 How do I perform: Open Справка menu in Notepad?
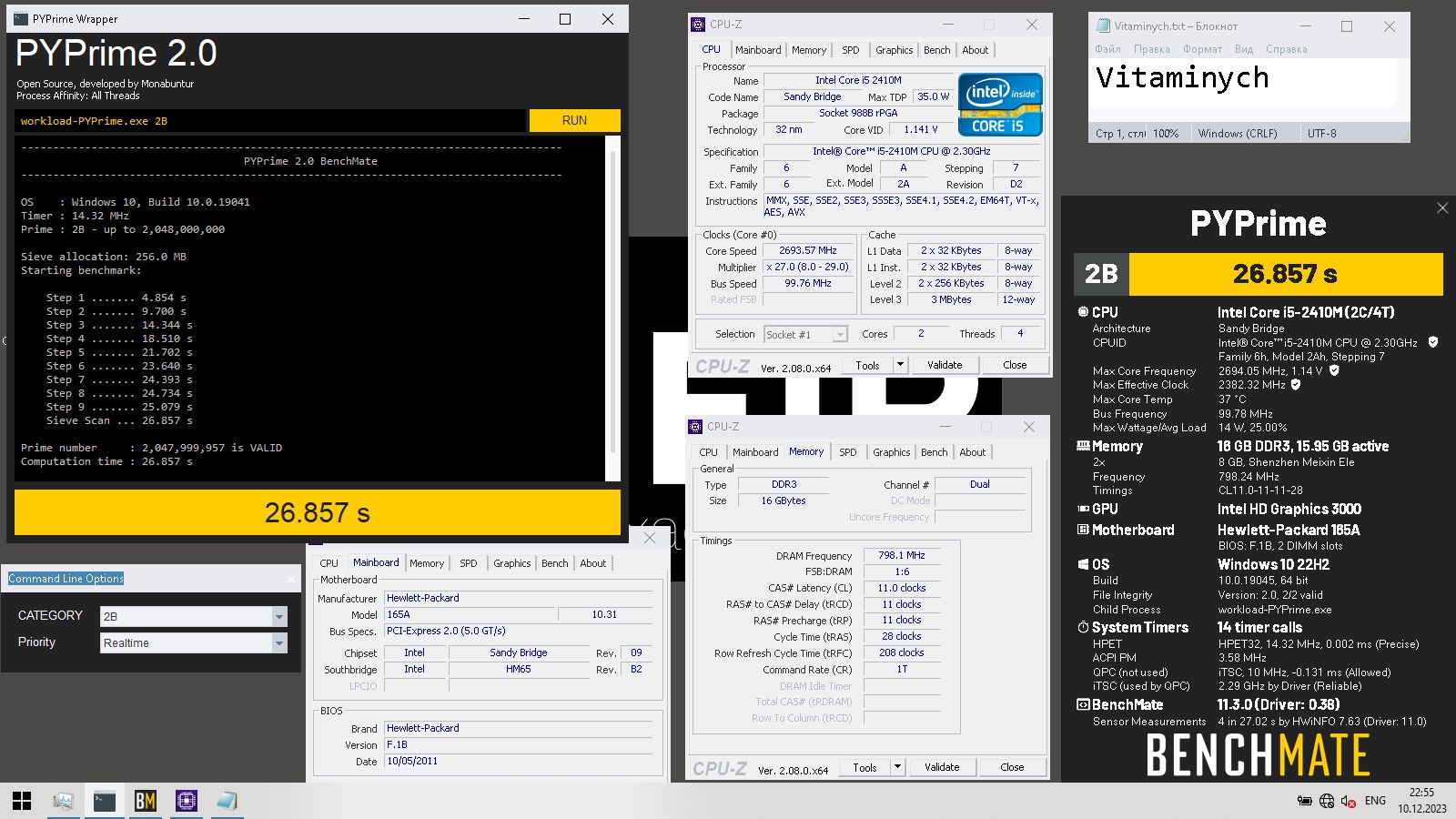point(1286,49)
